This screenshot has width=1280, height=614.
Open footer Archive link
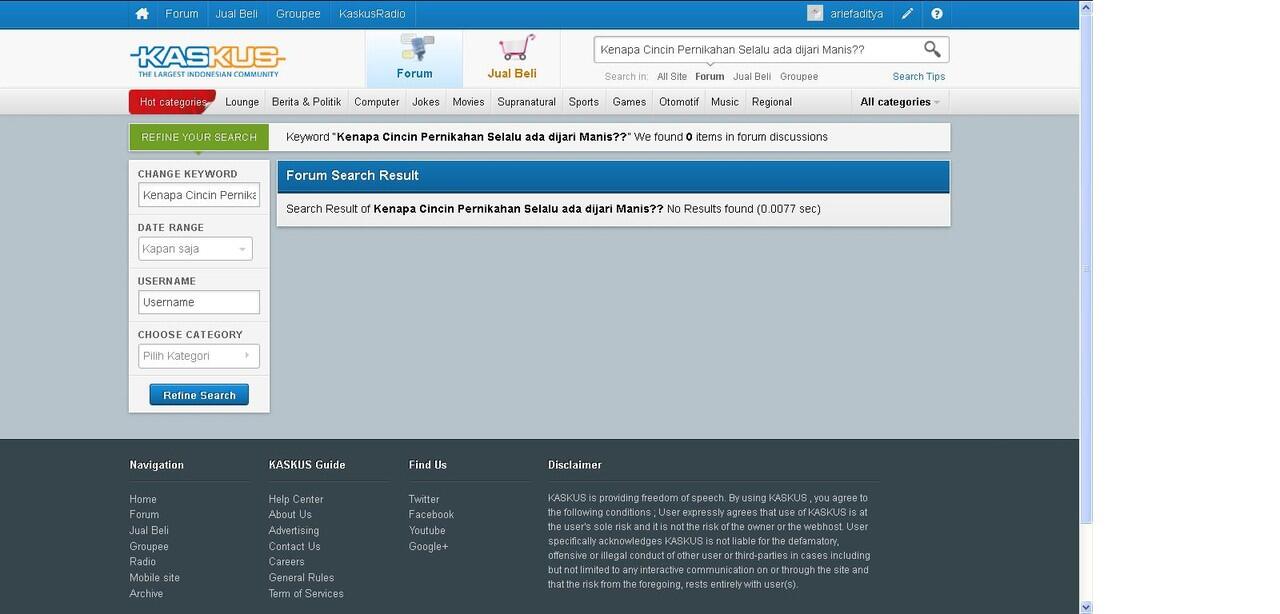(146, 594)
